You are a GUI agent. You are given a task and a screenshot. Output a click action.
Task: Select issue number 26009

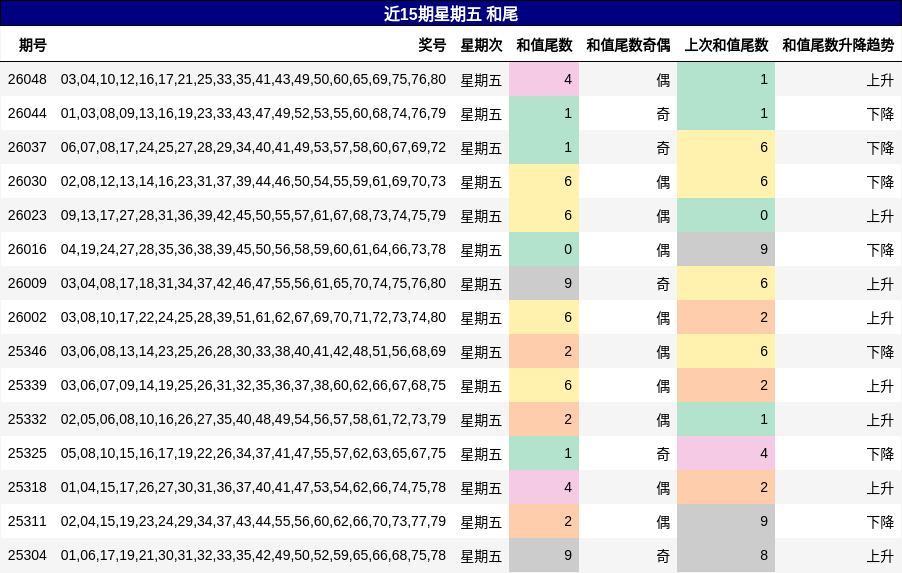[x=27, y=283]
